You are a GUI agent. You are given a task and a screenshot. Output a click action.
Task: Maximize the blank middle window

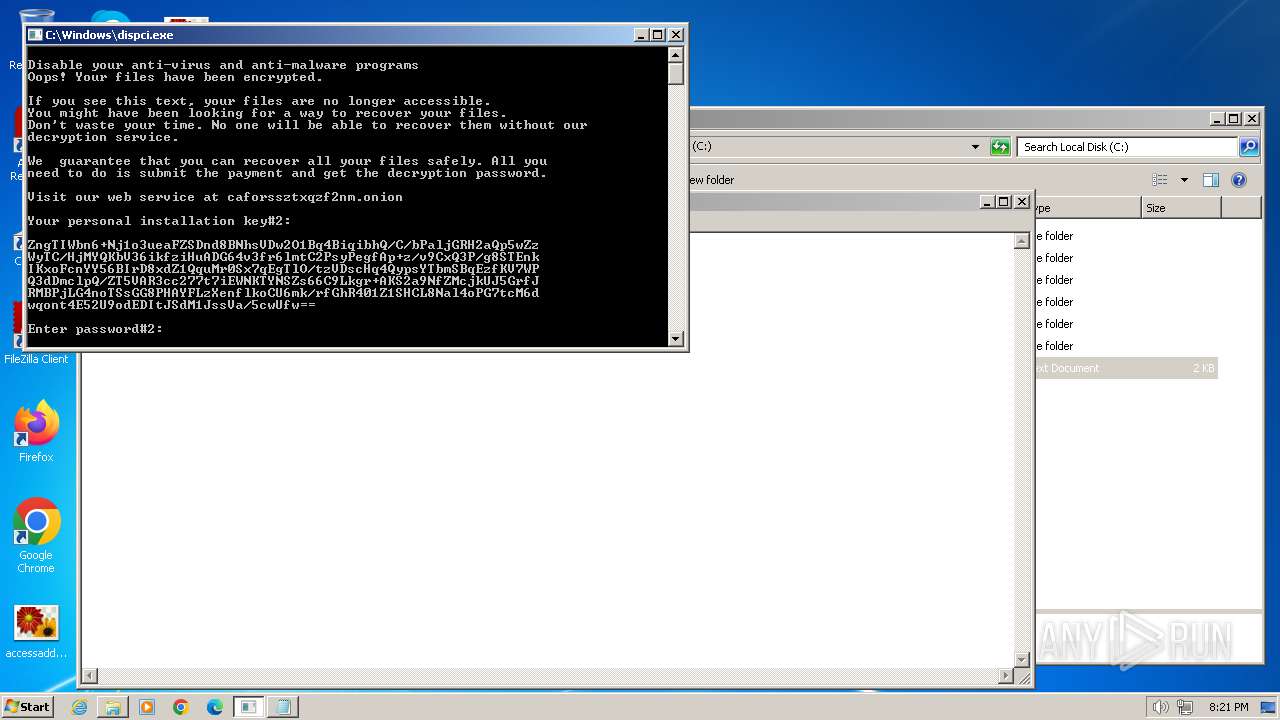(1003, 201)
